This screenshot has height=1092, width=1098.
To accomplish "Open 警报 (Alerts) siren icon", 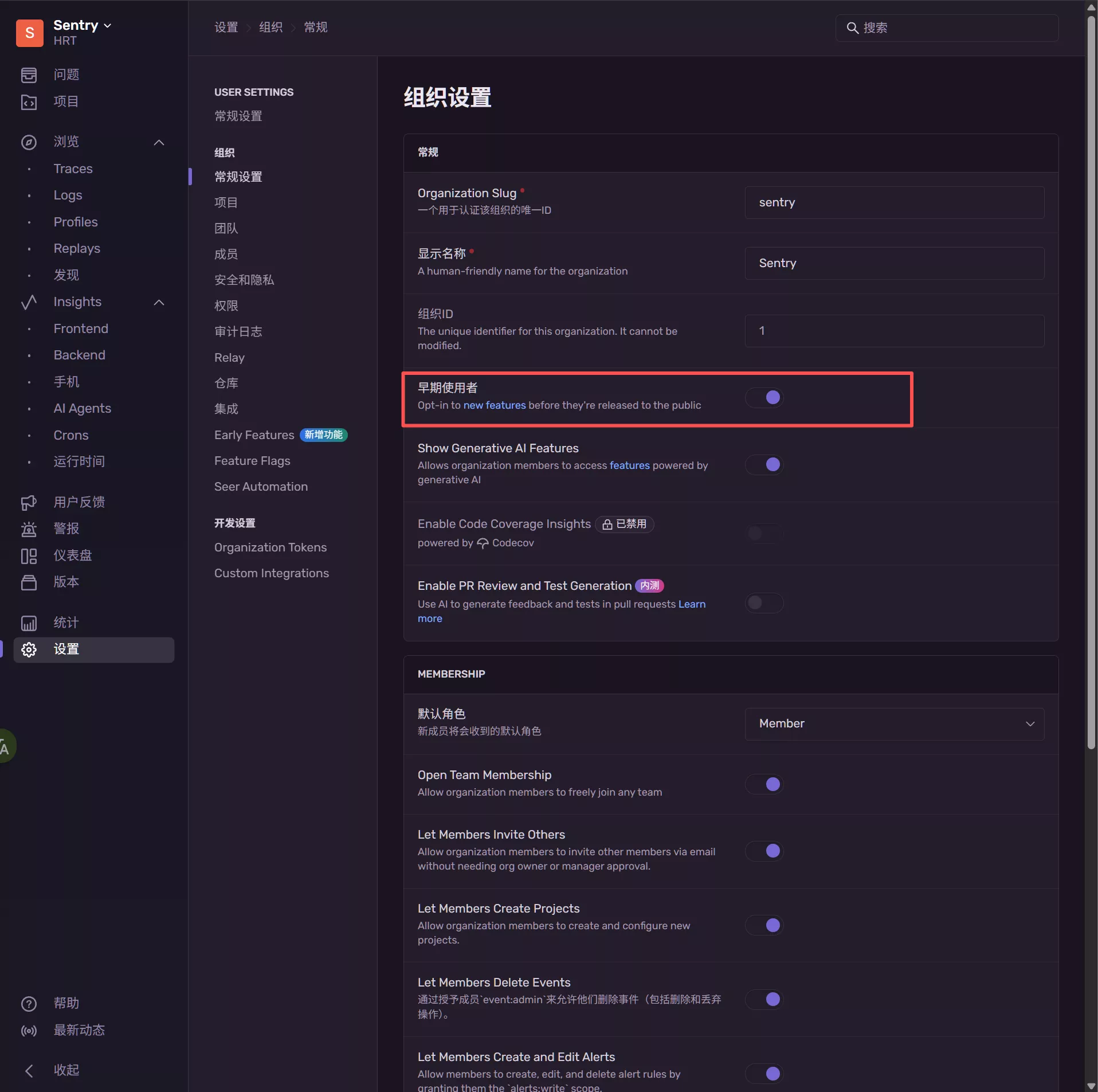I will pyautogui.click(x=29, y=529).
